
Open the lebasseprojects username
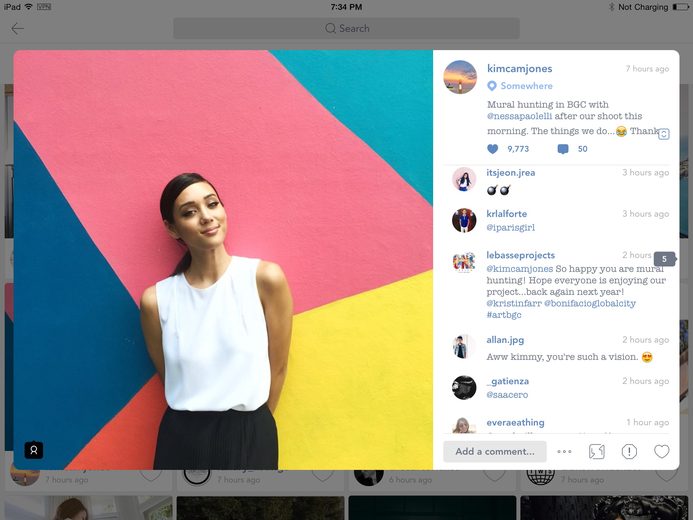(x=520, y=255)
